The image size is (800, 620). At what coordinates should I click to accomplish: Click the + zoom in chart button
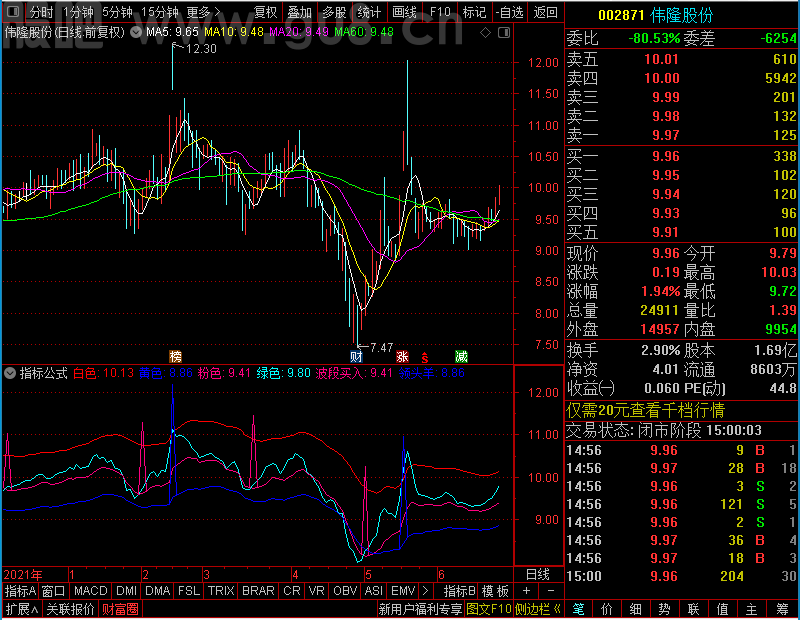[526, 591]
